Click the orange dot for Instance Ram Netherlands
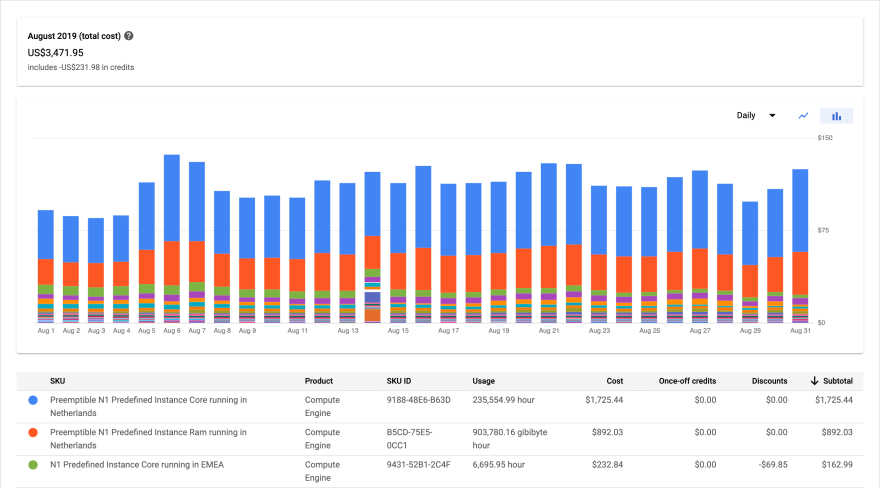 (34, 432)
